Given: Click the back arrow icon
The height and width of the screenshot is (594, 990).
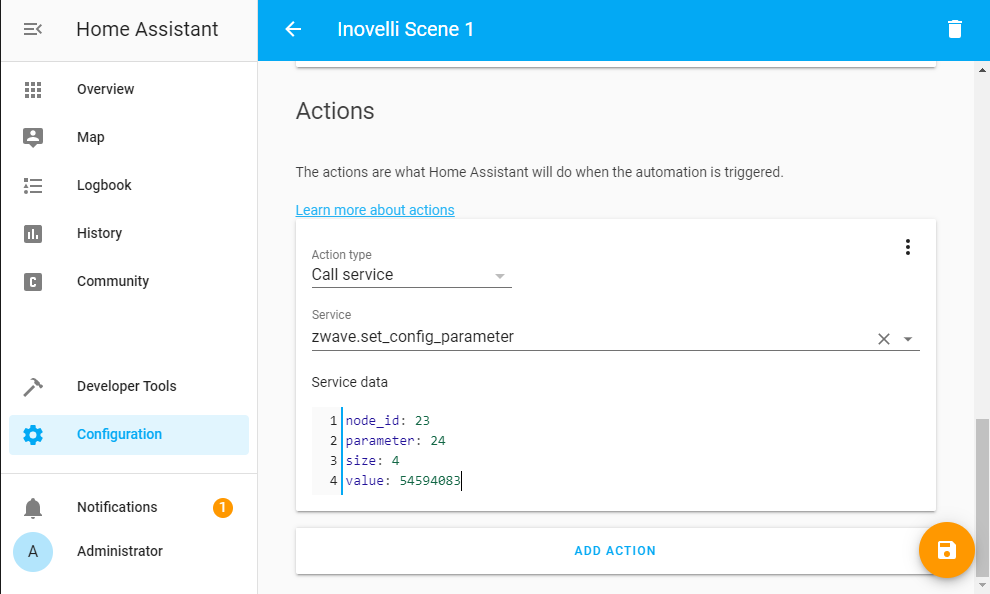Looking at the screenshot, I should 293,30.
